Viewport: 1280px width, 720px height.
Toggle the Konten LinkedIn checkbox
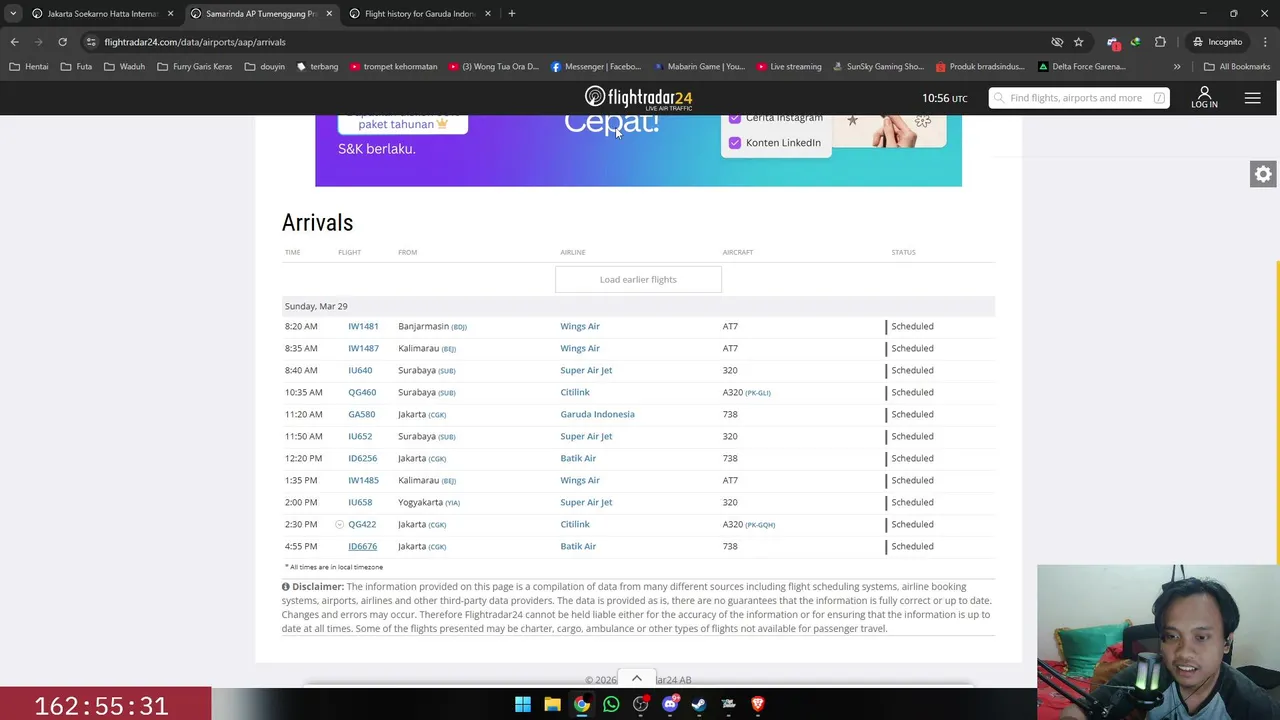[x=735, y=143]
